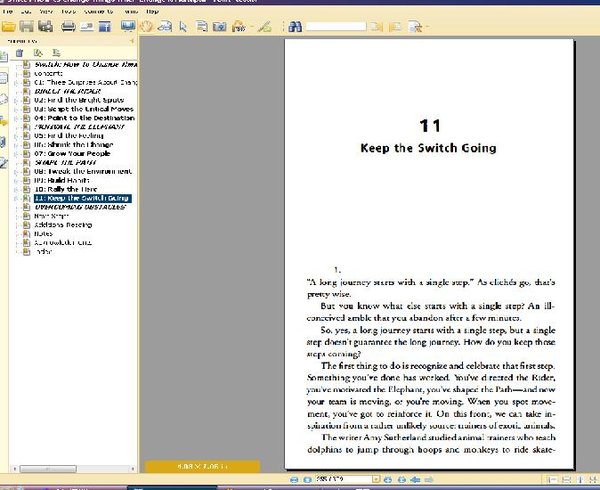Viewport: 600px width, 490px height.
Task: Open the File menu
Action: [7, 12]
